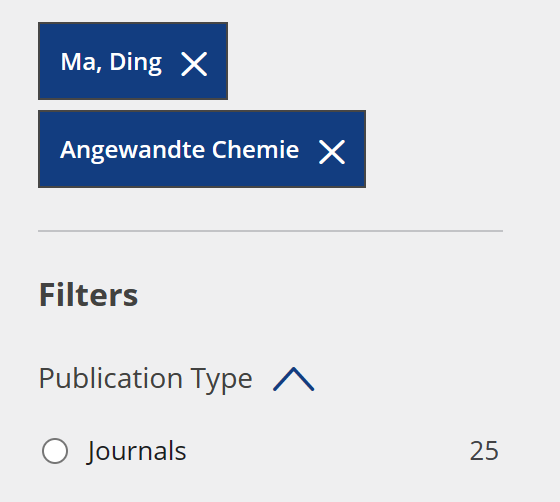Click the Filters heading
This screenshot has height=502, width=560.
(x=88, y=295)
